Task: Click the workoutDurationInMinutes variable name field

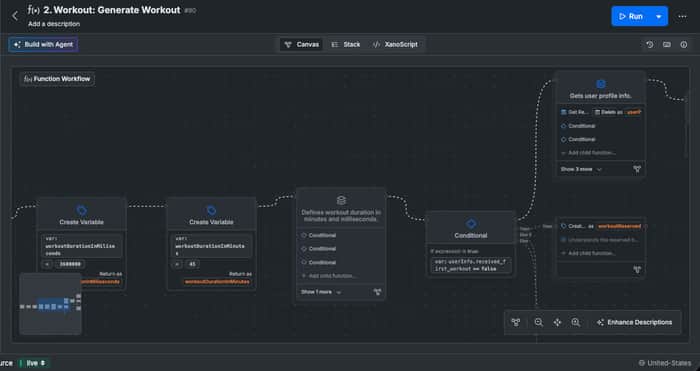Action: point(211,246)
